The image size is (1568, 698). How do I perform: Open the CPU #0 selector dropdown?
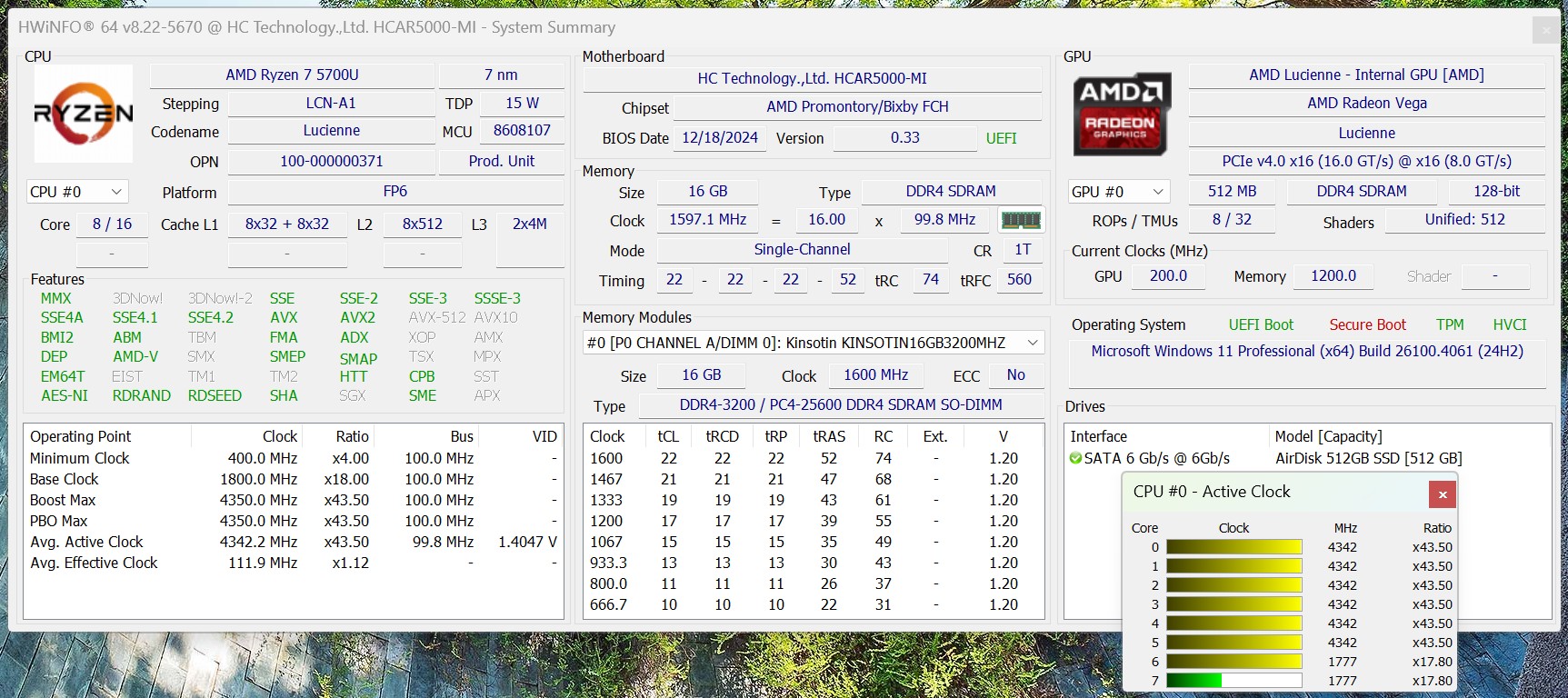(77, 192)
